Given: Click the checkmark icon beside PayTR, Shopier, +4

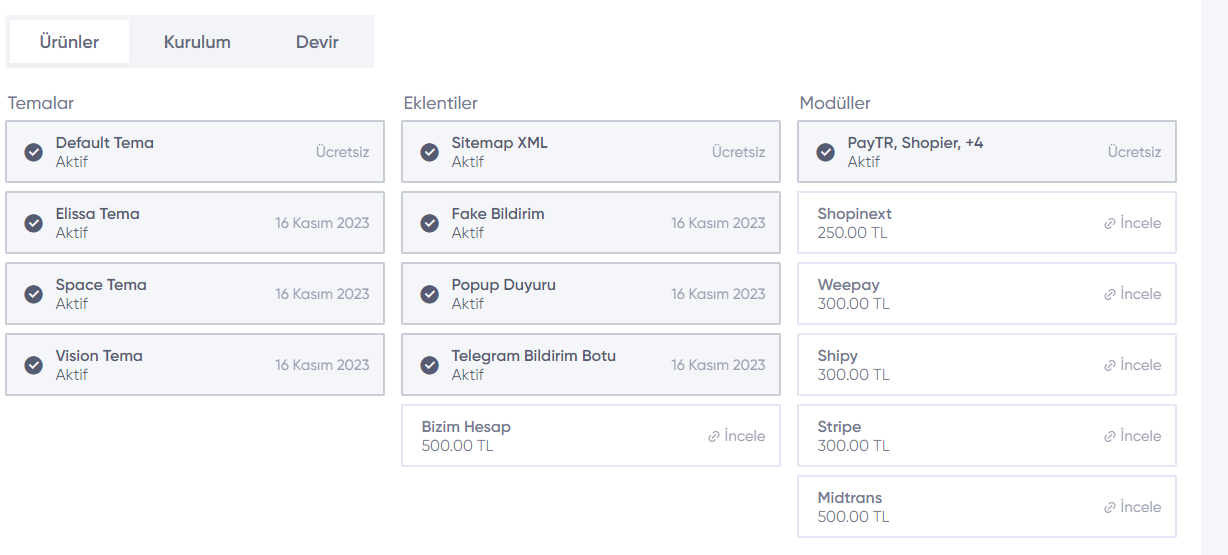Looking at the screenshot, I should tap(826, 152).
